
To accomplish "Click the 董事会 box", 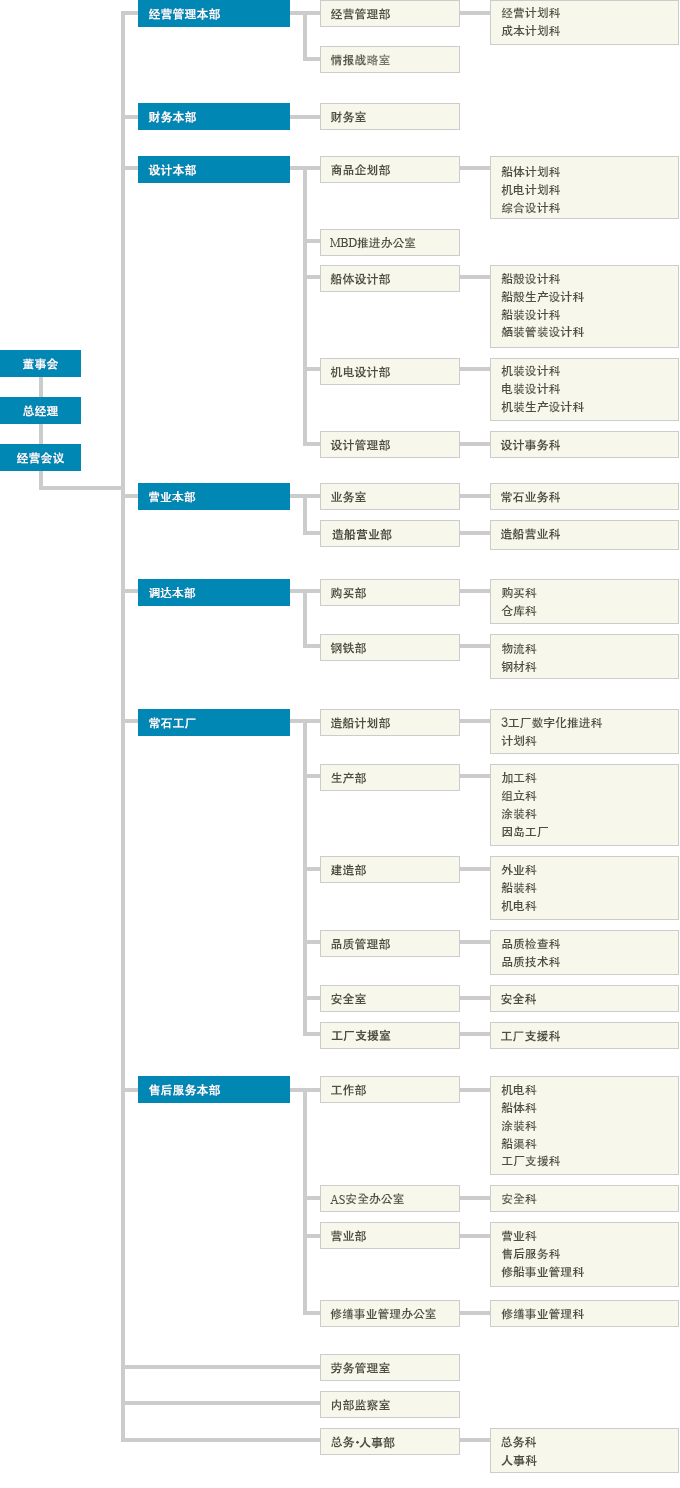I will click(x=40, y=364).
